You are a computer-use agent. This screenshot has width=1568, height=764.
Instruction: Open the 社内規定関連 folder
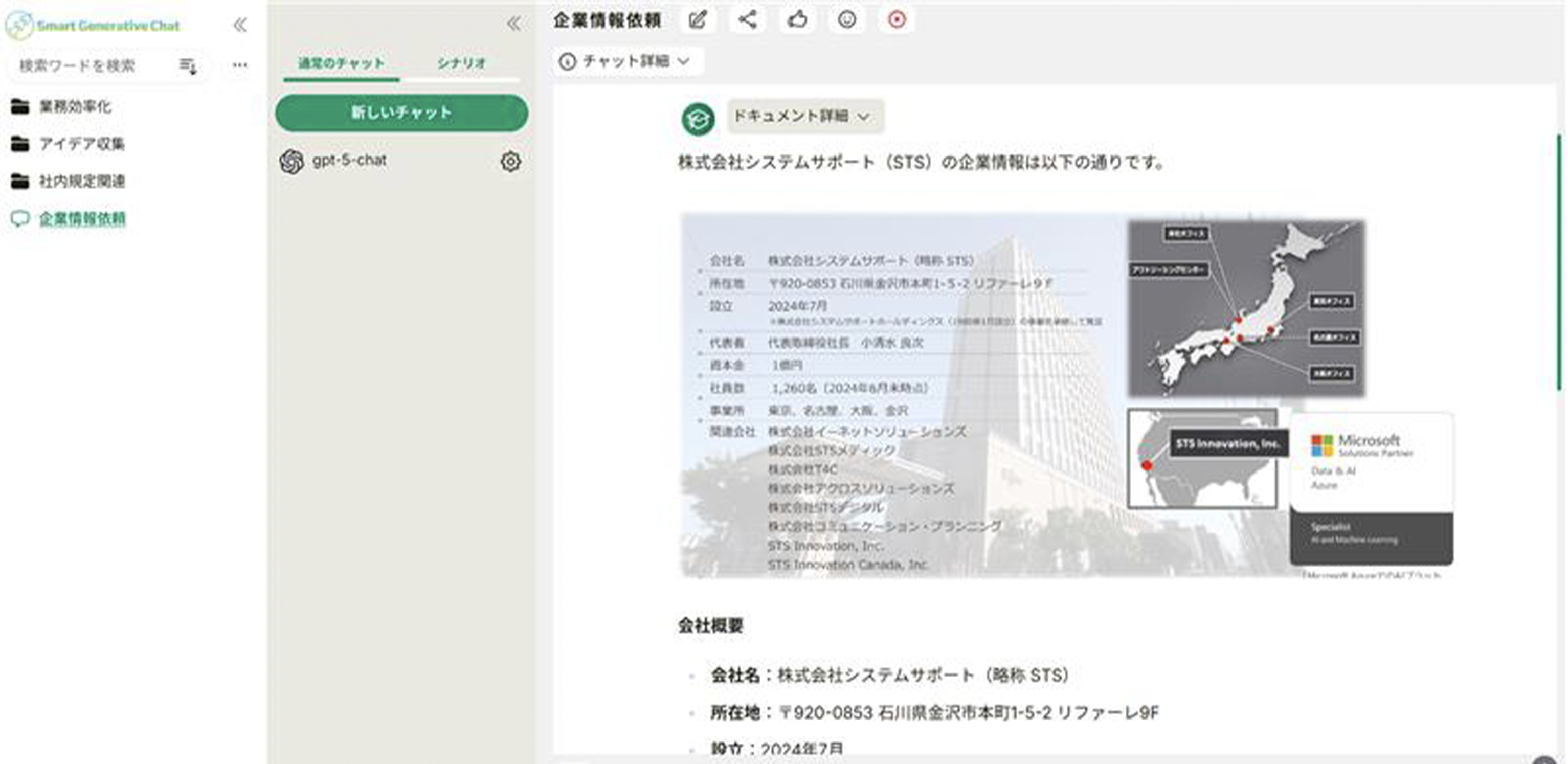tap(81, 181)
